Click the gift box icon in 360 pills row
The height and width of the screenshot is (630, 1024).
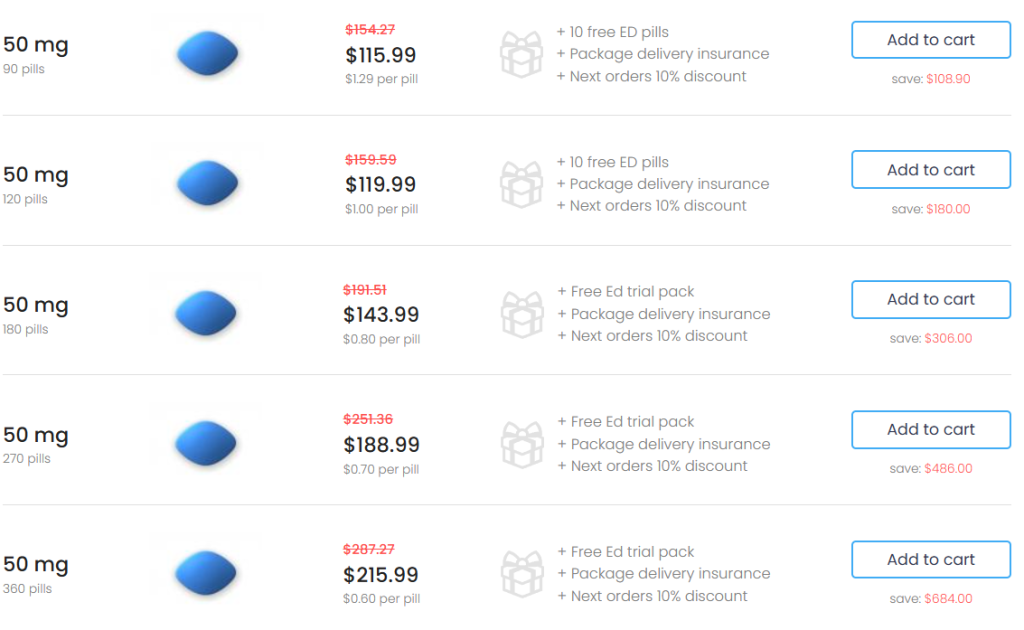coord(521,574)
